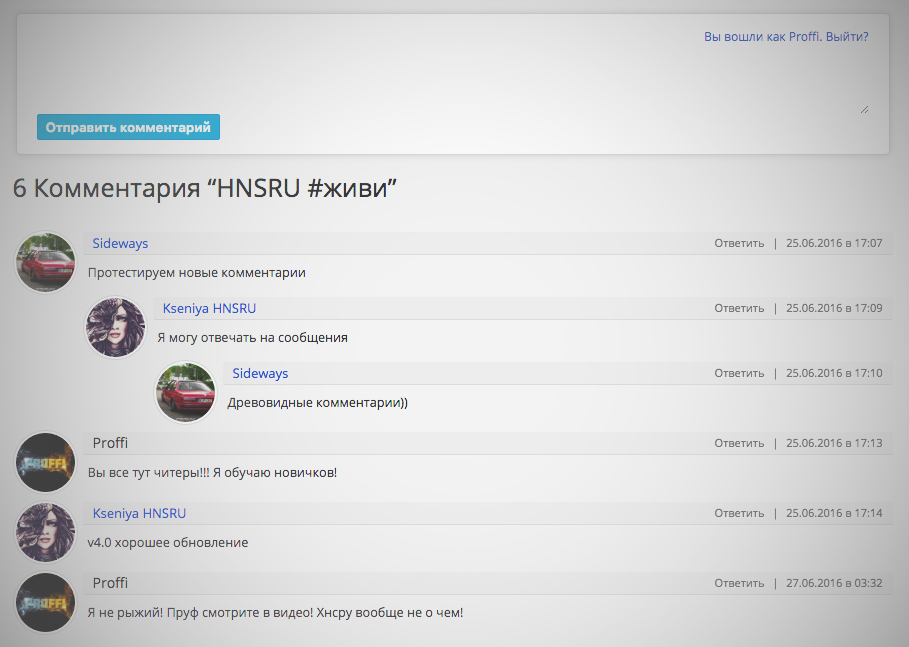Grab the comment box resize handle
This screenshot has height=647, width=909.
click(x=864, y=109)
